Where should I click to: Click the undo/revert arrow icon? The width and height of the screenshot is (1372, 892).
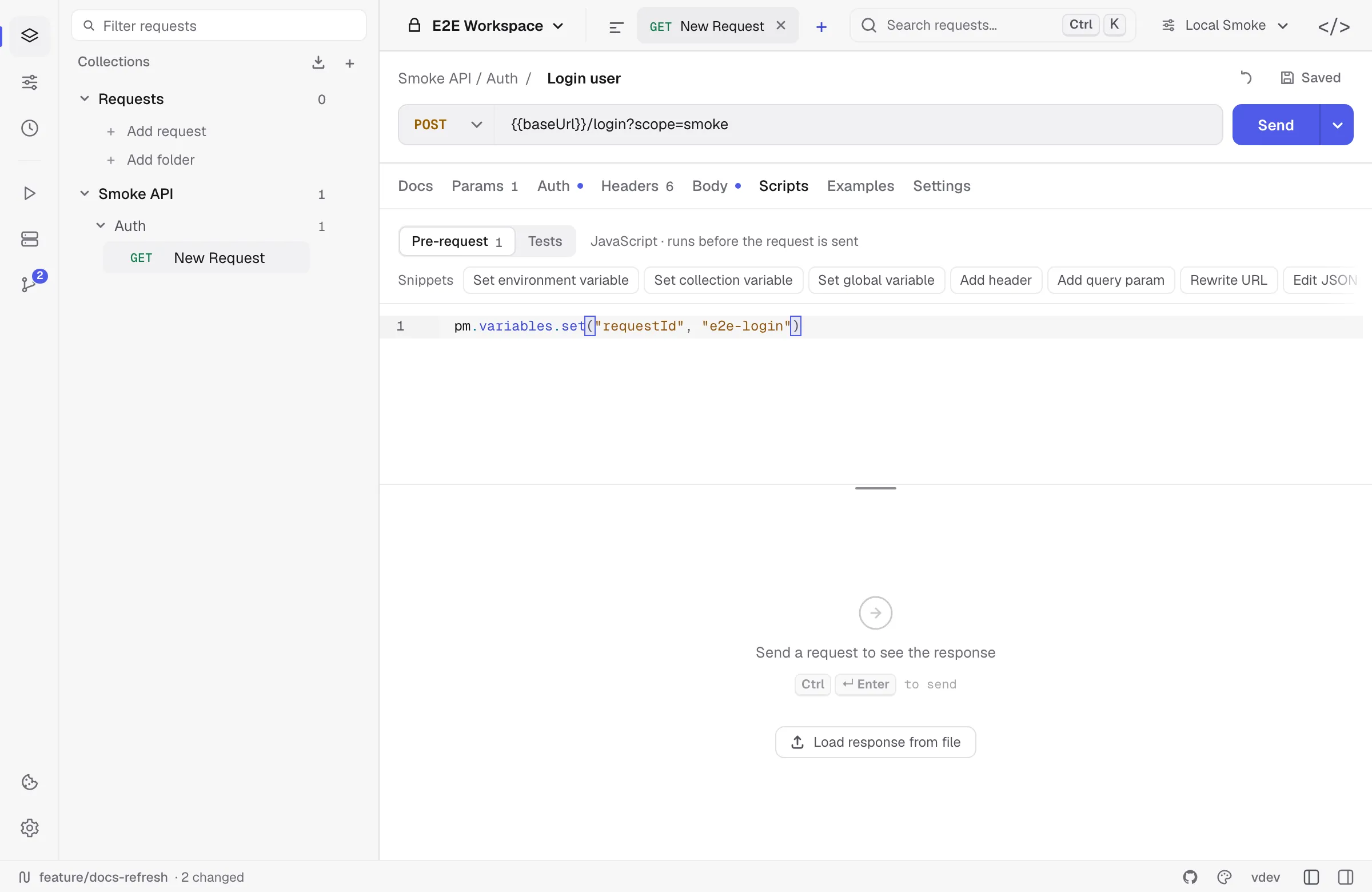click(x=1246, y=77)
